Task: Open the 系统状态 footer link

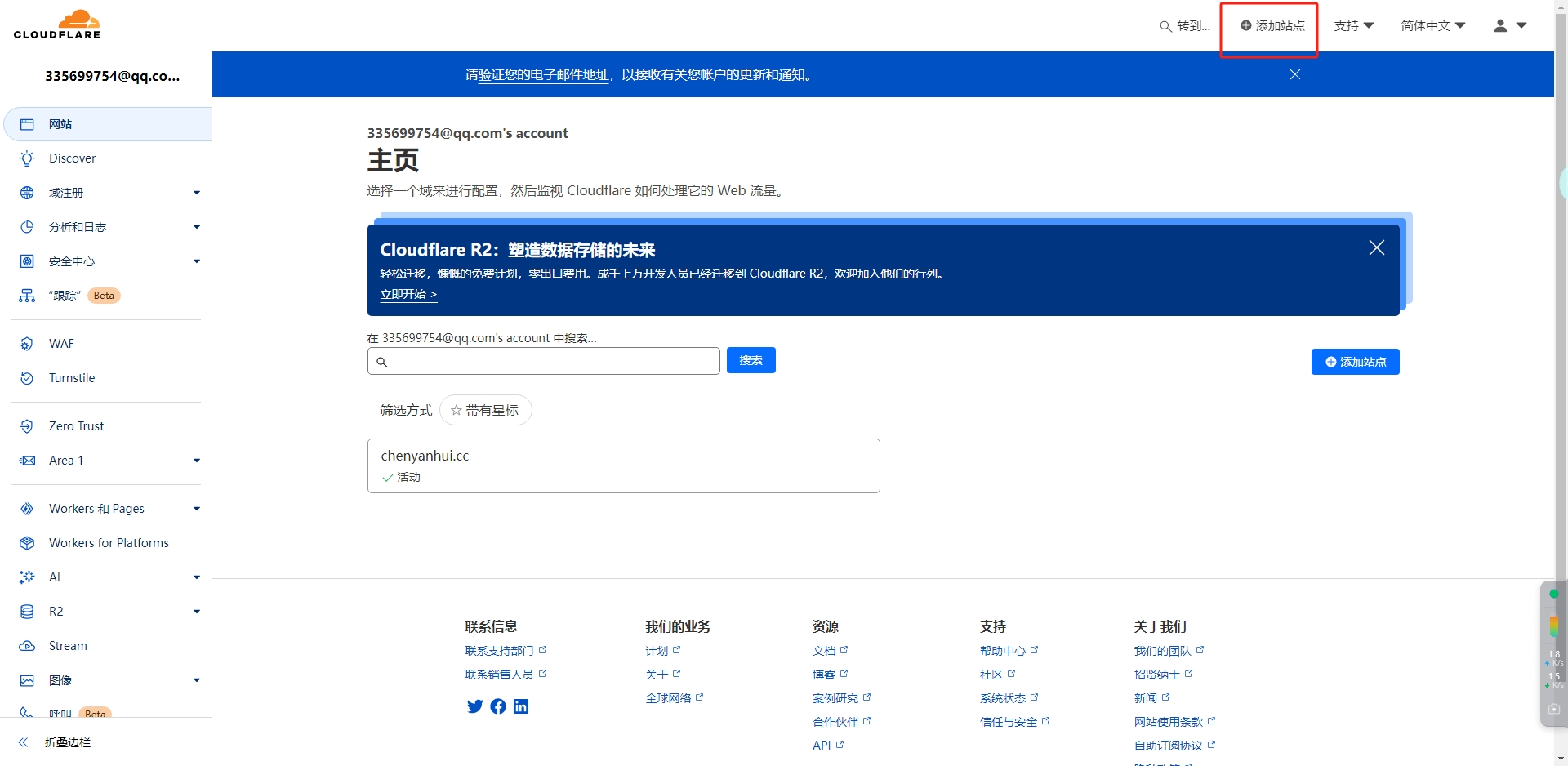Action: click(1009, 698)
